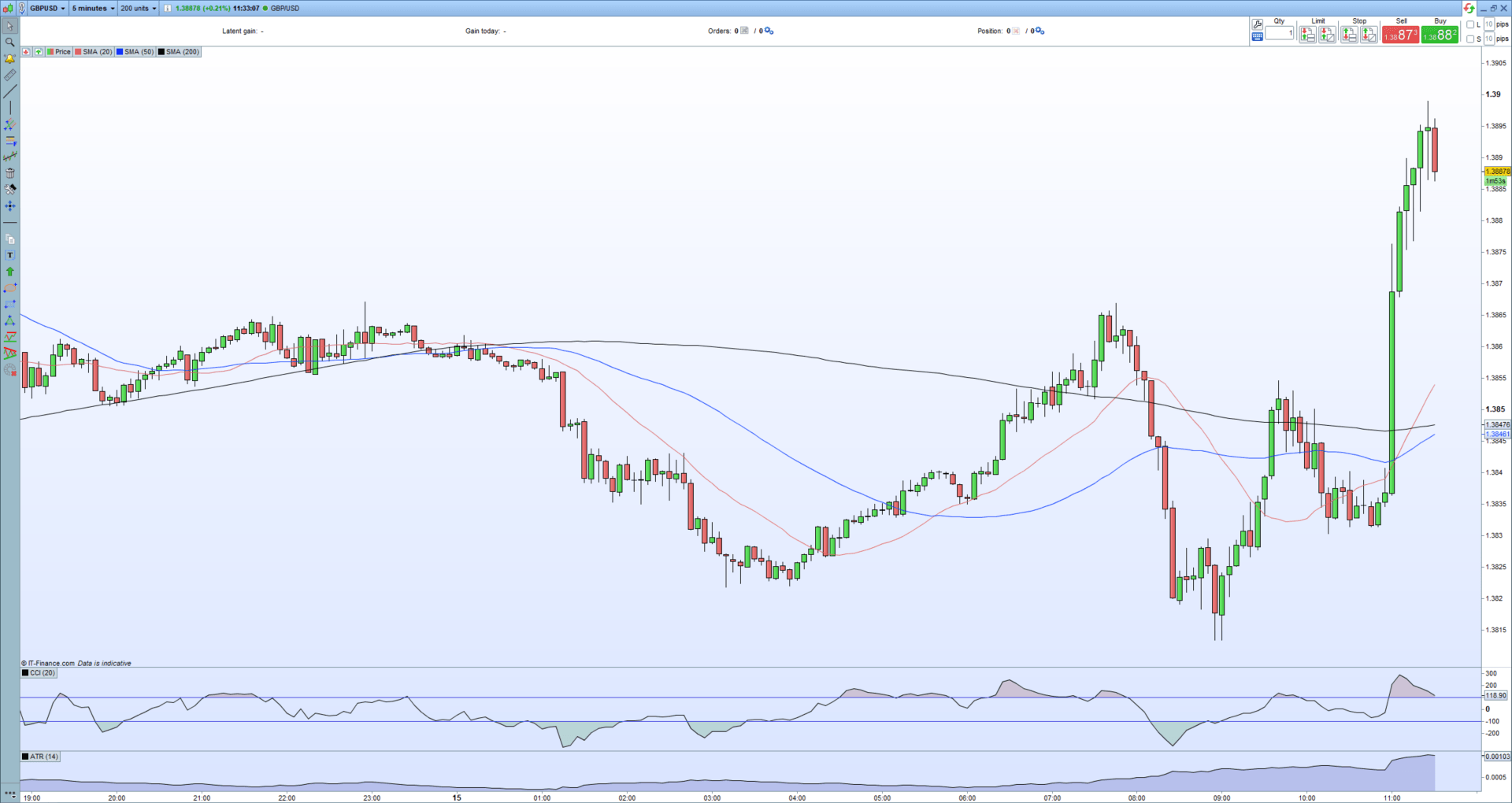Click second Limit order icon

[x=1328, y=35]
